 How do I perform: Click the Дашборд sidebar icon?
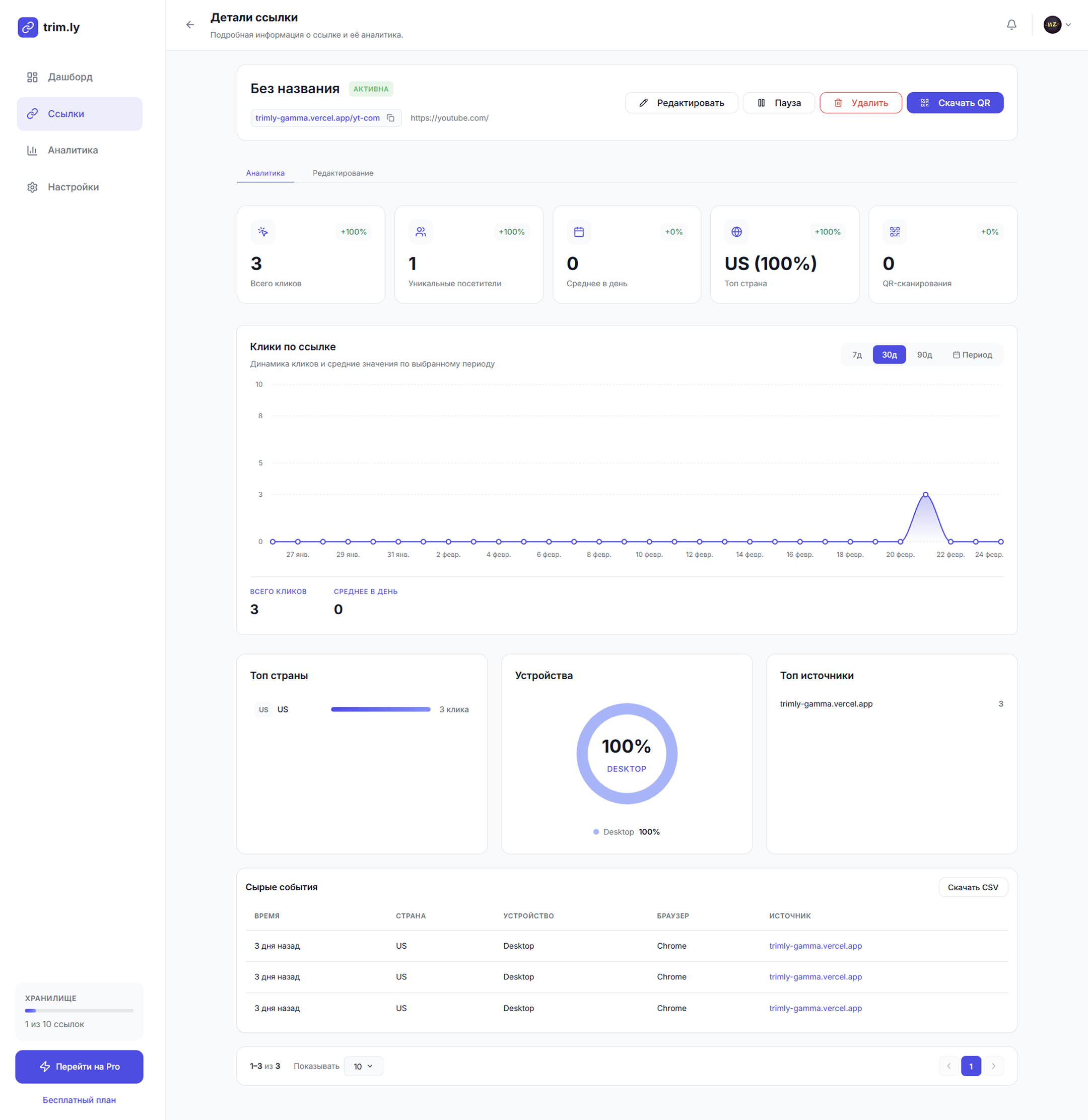point(32,77)
